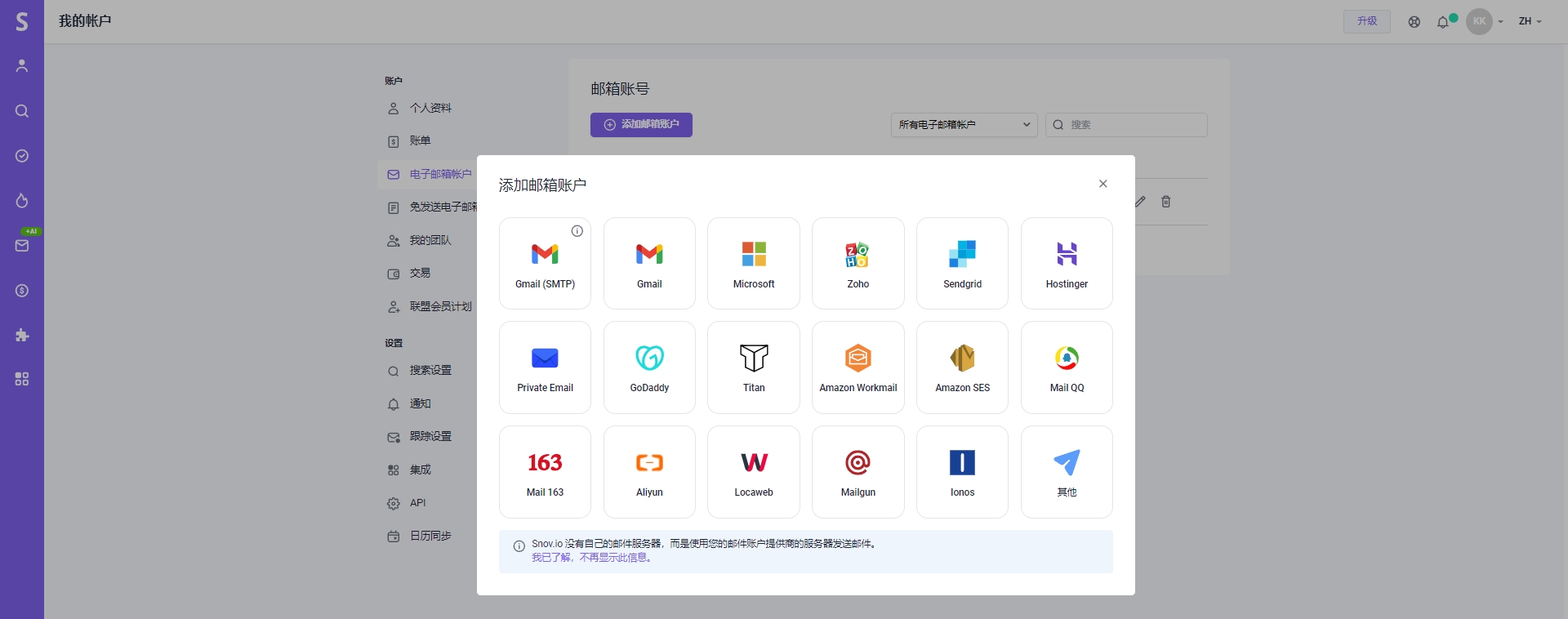1568x619 pixels.
Task: Open the 所有电子邮箱帐户 dropdown
Action: pyautogui.click(x=964, y=125)
